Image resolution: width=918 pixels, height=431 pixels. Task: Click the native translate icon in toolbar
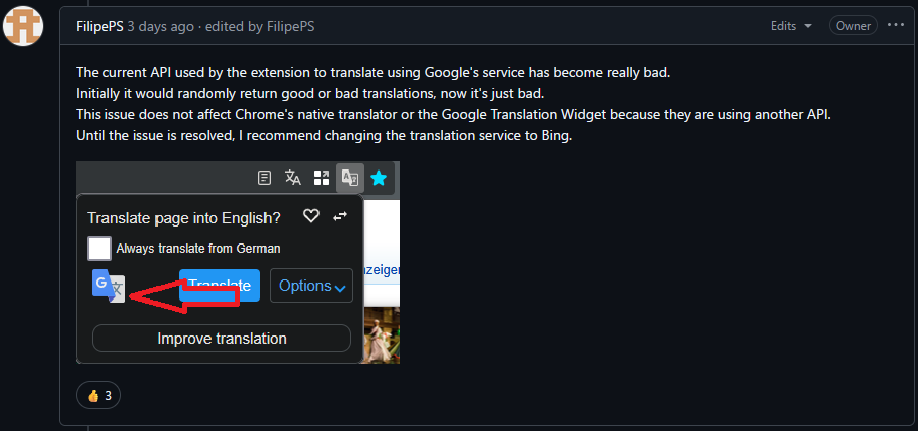click(x=293, y=177)
